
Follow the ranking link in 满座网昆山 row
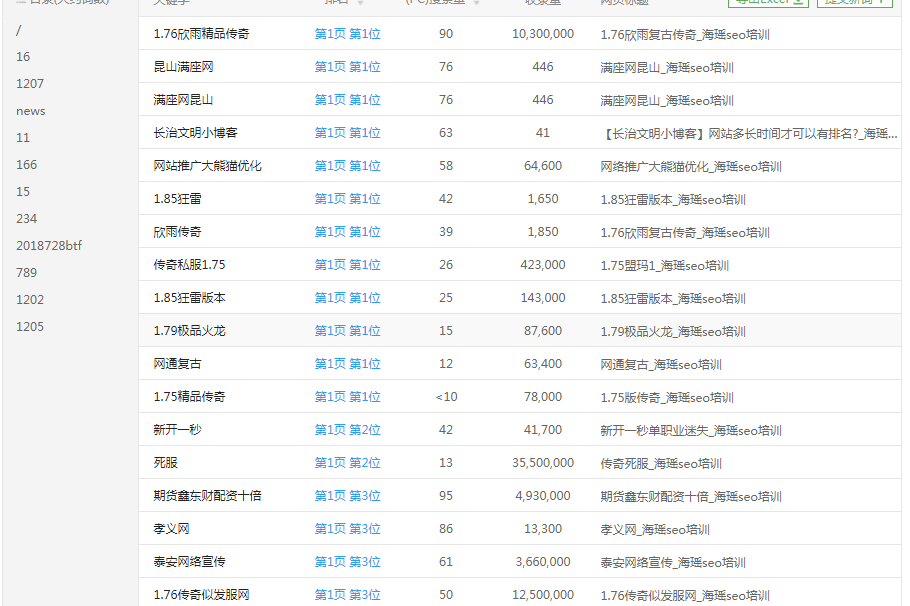pyautogui.click(x=348, y=100)
